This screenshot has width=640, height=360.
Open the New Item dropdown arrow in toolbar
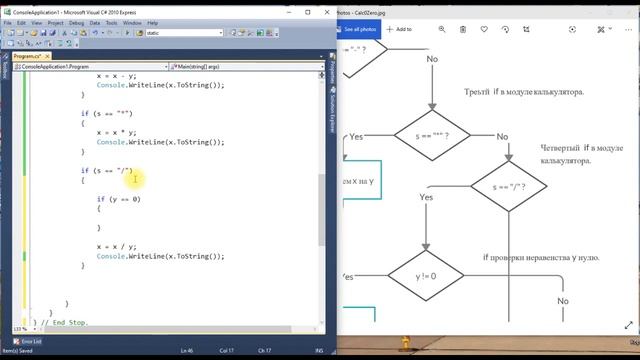(27, 33)
